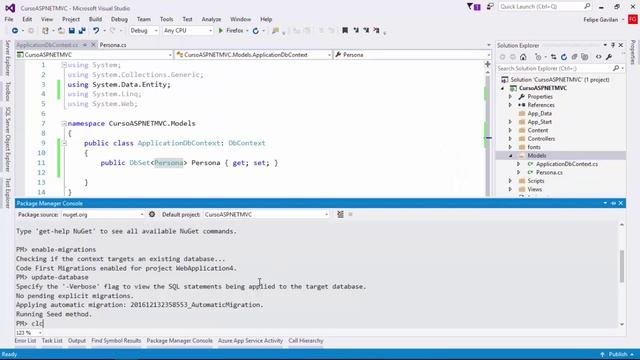This screenshot has width=640, height=360.
Task: Open the Azure App Service Activity tab
Action: [250, 340]
